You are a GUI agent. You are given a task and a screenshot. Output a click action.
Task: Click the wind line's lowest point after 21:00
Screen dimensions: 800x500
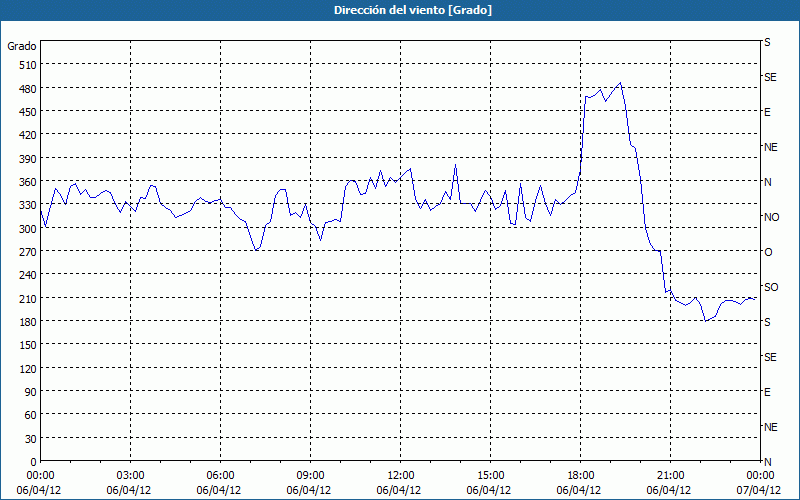pos(706,321)
